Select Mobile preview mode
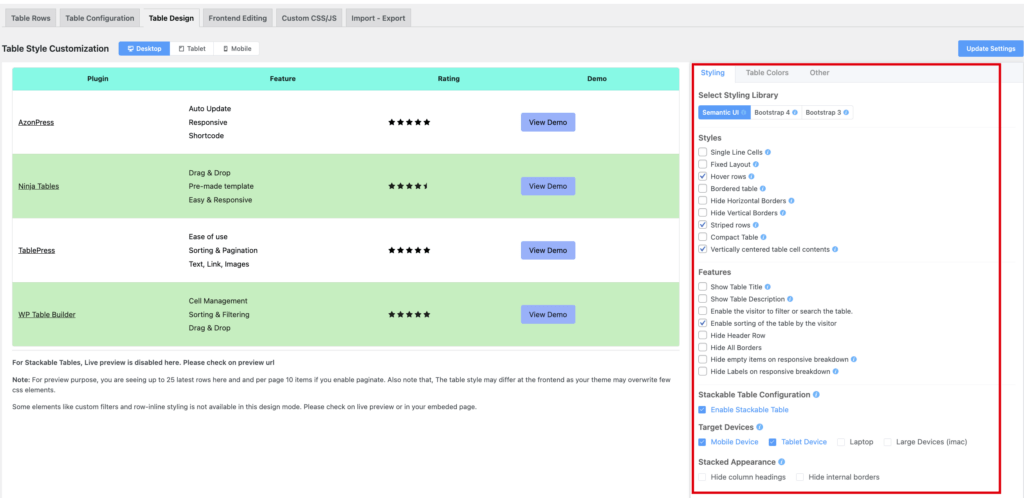This screenshot has width=1024, height=498. (237, 48)
